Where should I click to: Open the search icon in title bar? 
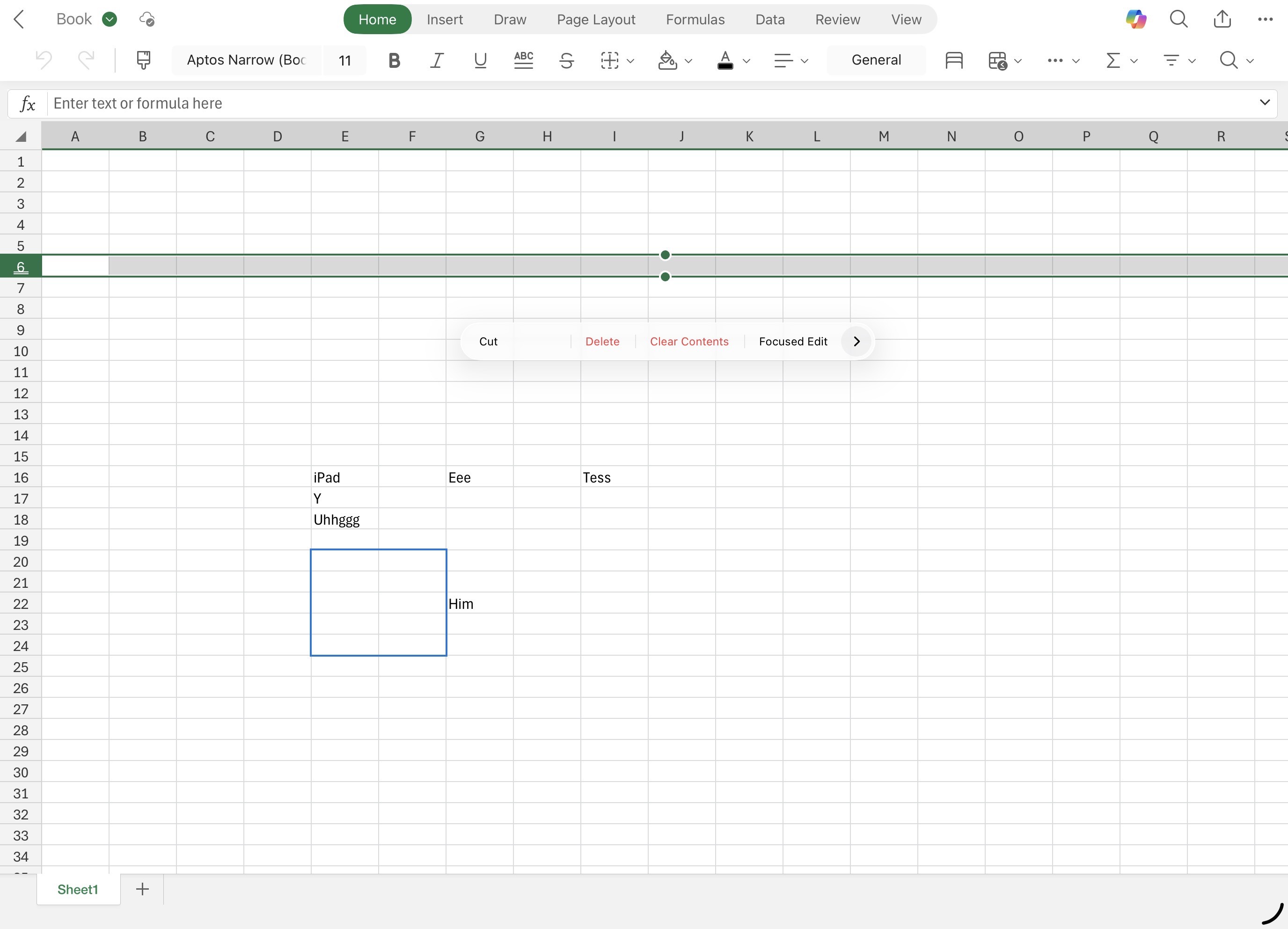[x=1179, y=19]
